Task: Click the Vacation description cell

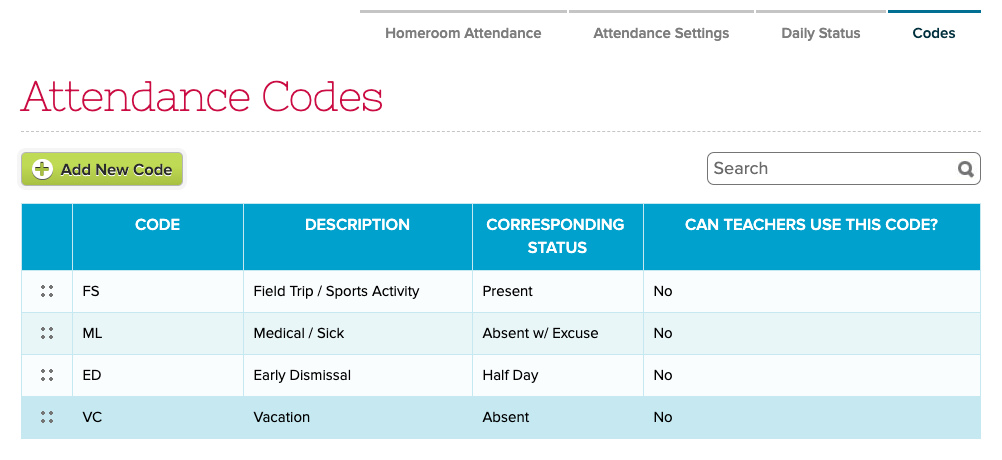Action: click(282, 417)
